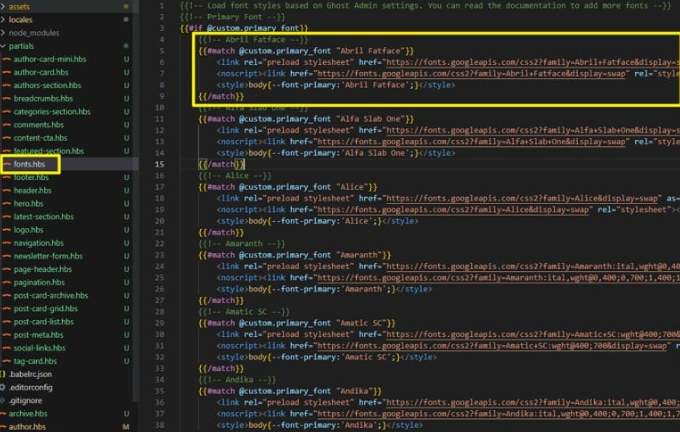The image size is (680, 432).
Task: Click the U status badge on header.hbs
Action: [x=126, y=190]
